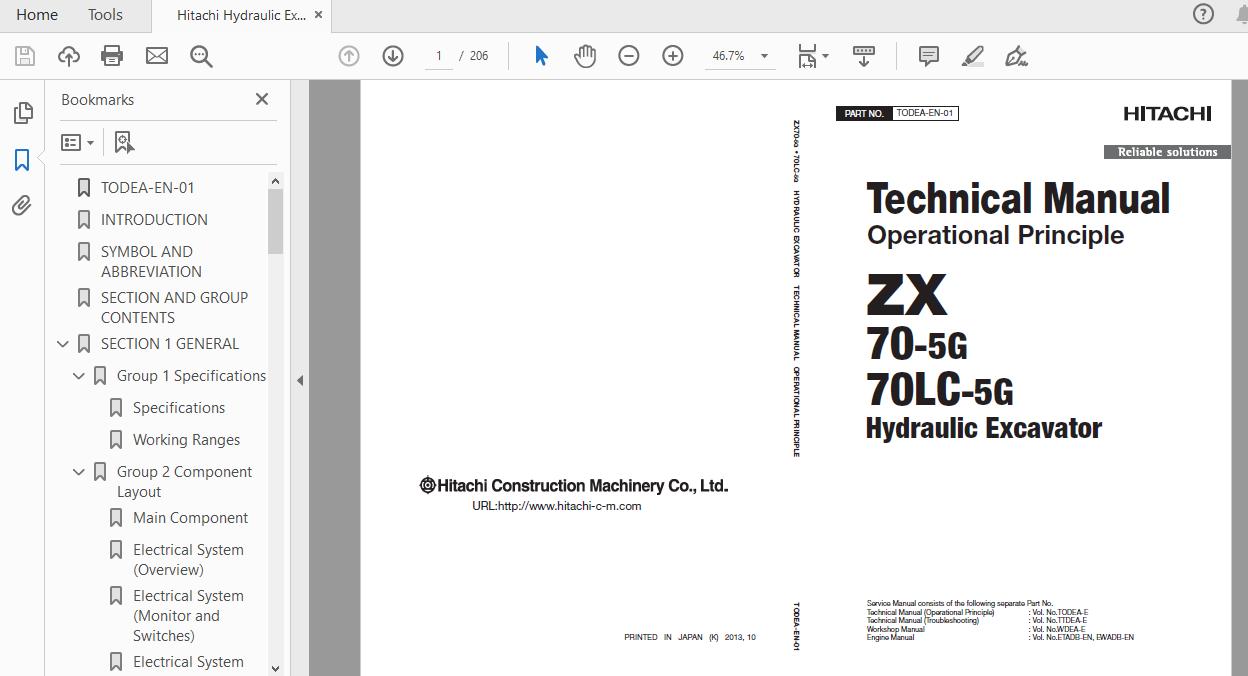Image resolution: width=1248 pixels, height=676 pixels.
Task: Click the Save file icon
Action: (x=25, y=56)
